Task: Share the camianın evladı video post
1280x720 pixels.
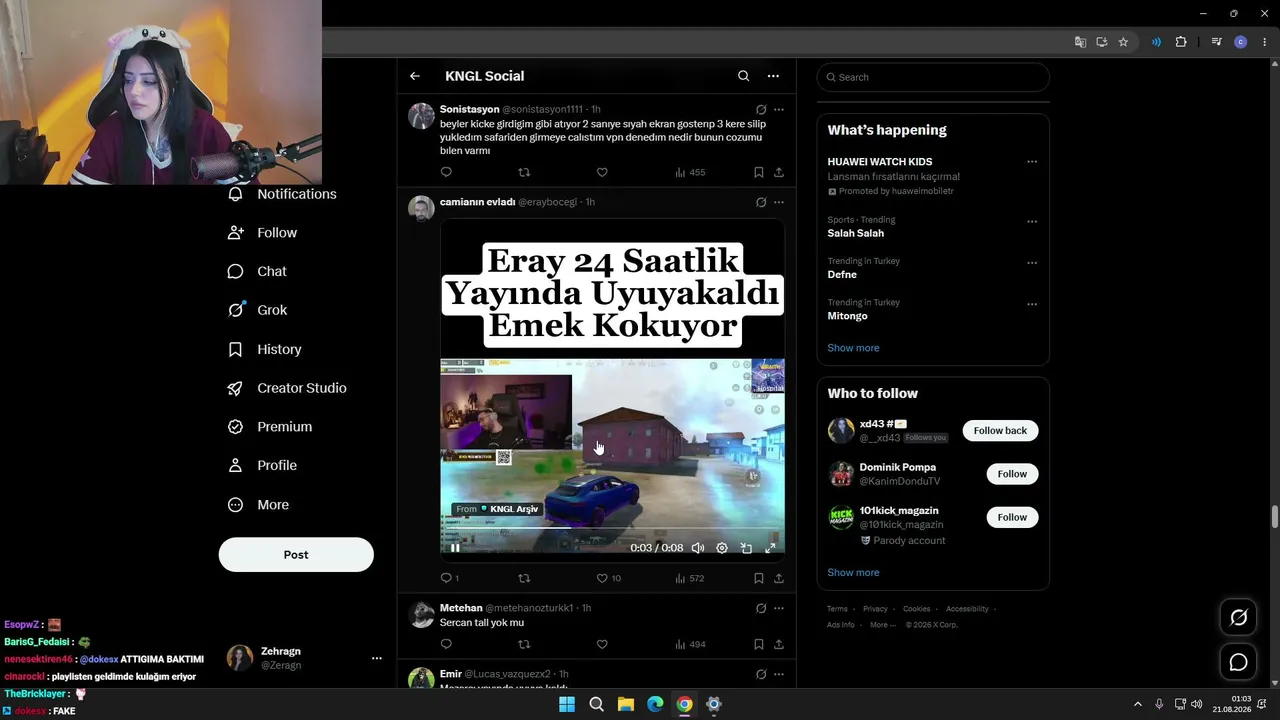Action: coord(779,578)
